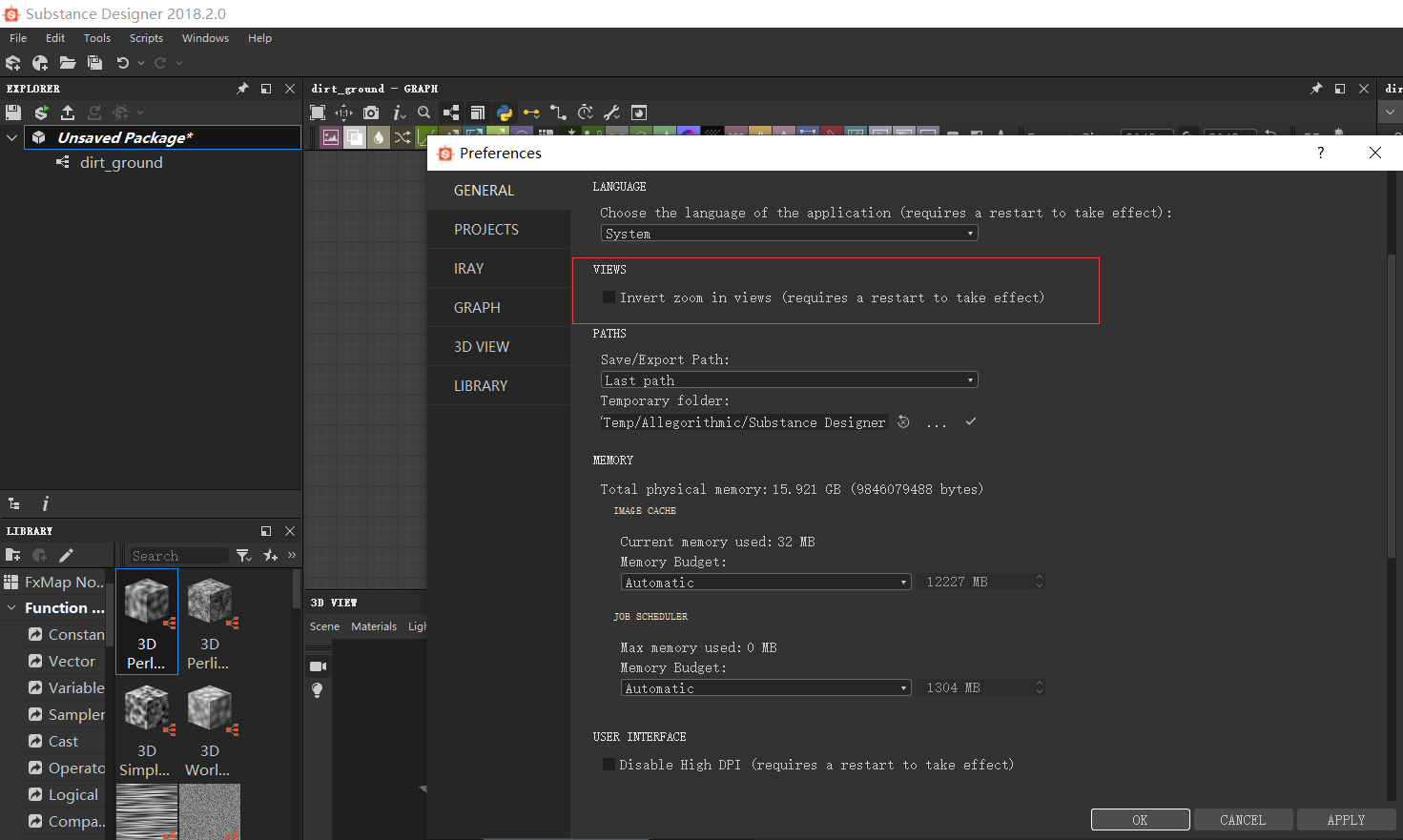The height and width of the screenshot is (840, 1403).
Task: Click the Undo arrow icon
Action: pyautogui.click(x=123, y=63)
